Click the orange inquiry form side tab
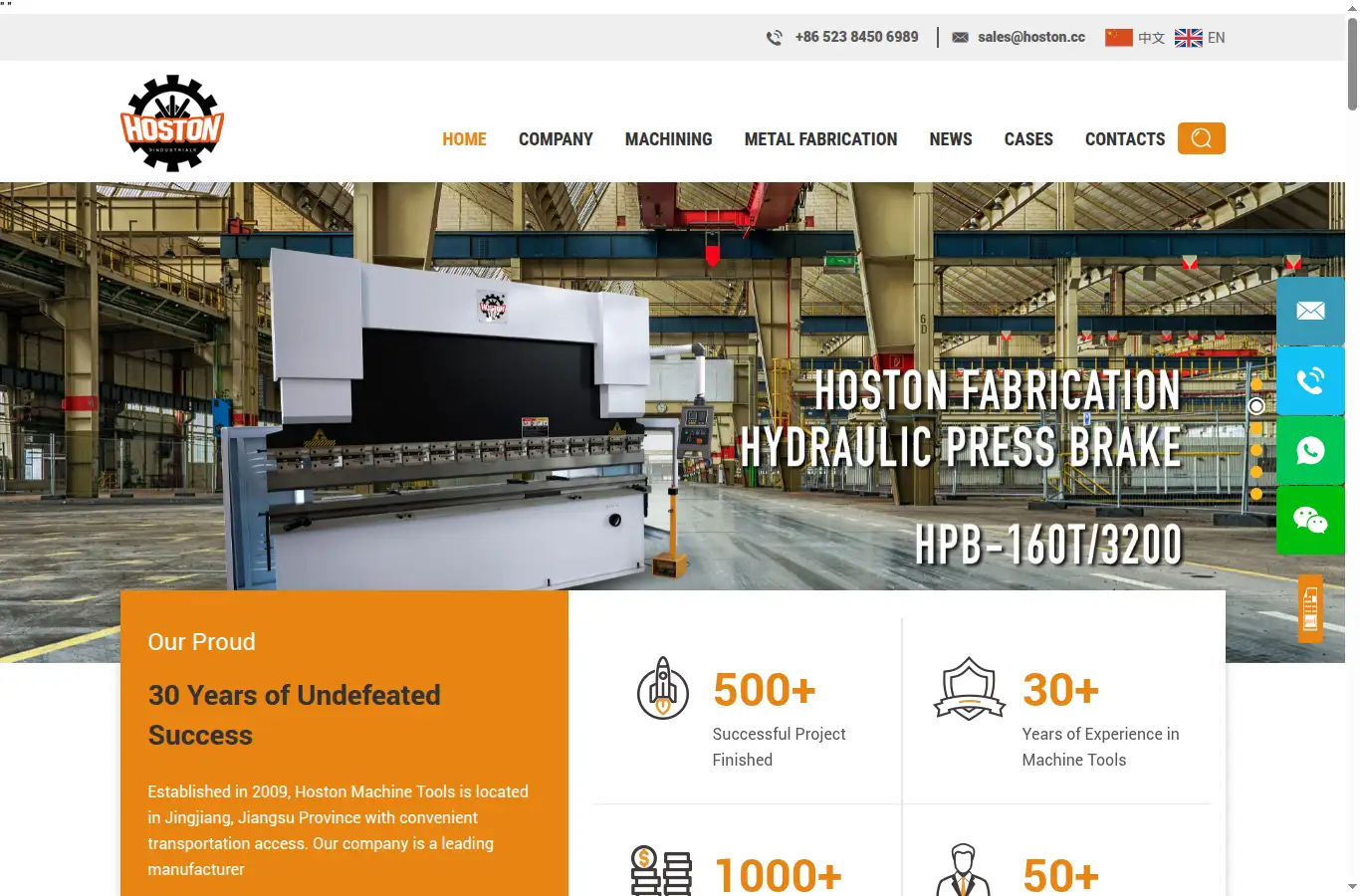Screen dimensions: 1360x896 point(1310,608)
